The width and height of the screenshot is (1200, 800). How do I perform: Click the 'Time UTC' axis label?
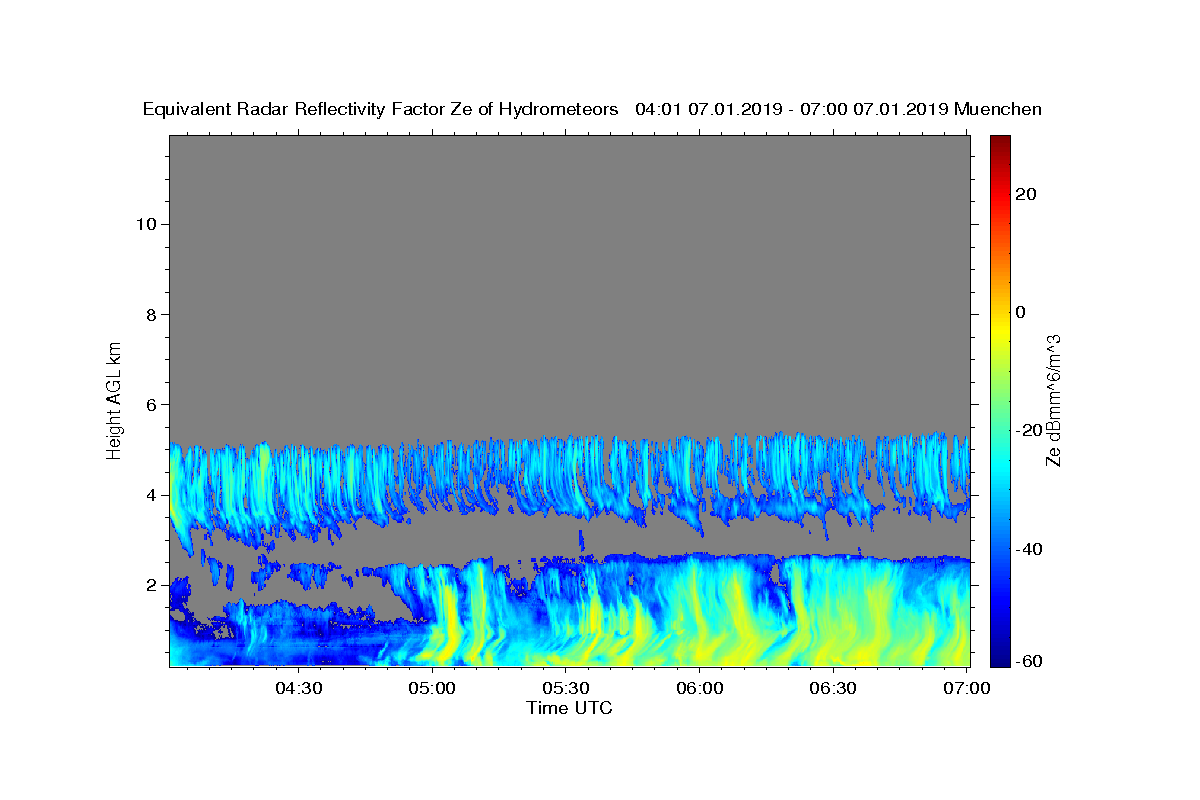tap(569, 708)
